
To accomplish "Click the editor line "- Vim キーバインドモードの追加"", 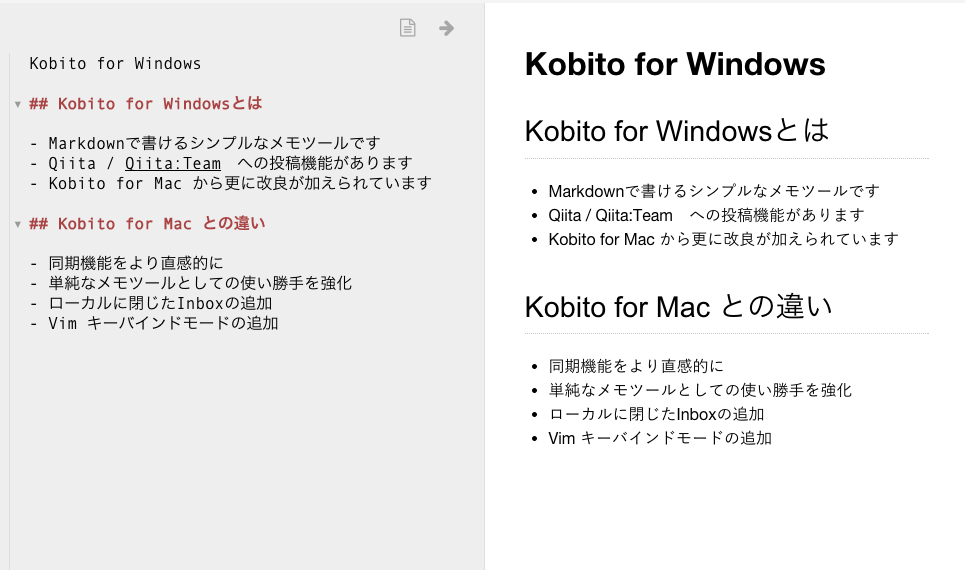I will click(x=154, y=323).
